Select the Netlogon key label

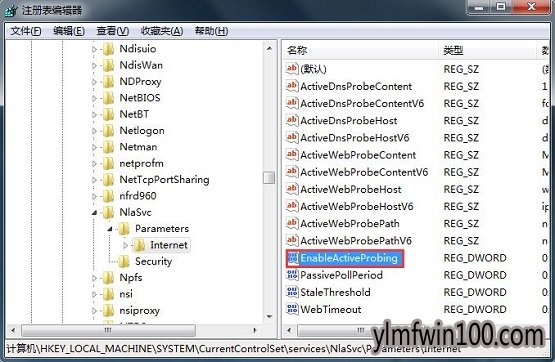pyautogui.click(x=142, y=131)
